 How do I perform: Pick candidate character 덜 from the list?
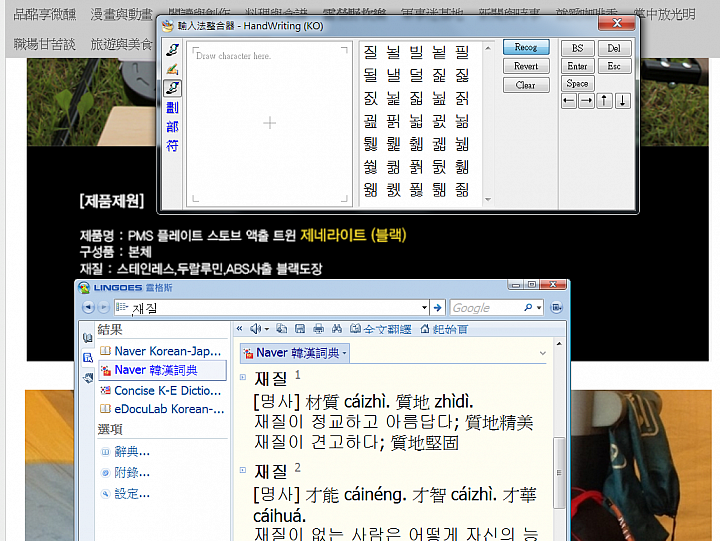coord(416,75)
